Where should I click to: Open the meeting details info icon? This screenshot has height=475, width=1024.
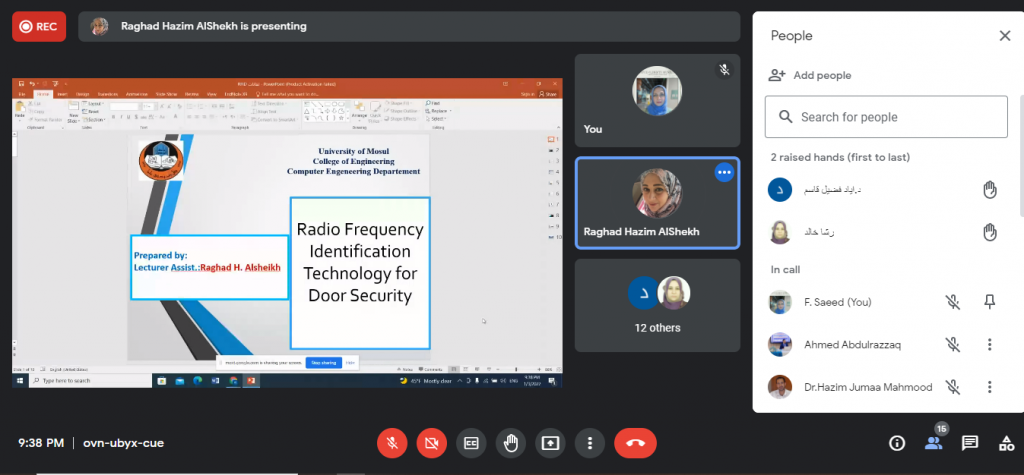coord(897,443)
